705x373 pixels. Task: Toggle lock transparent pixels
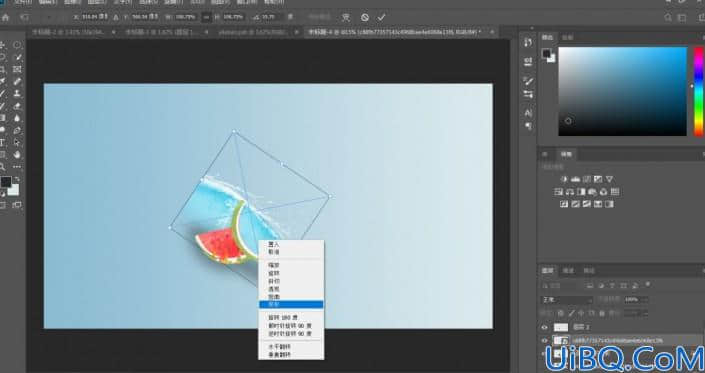[561, 313]
